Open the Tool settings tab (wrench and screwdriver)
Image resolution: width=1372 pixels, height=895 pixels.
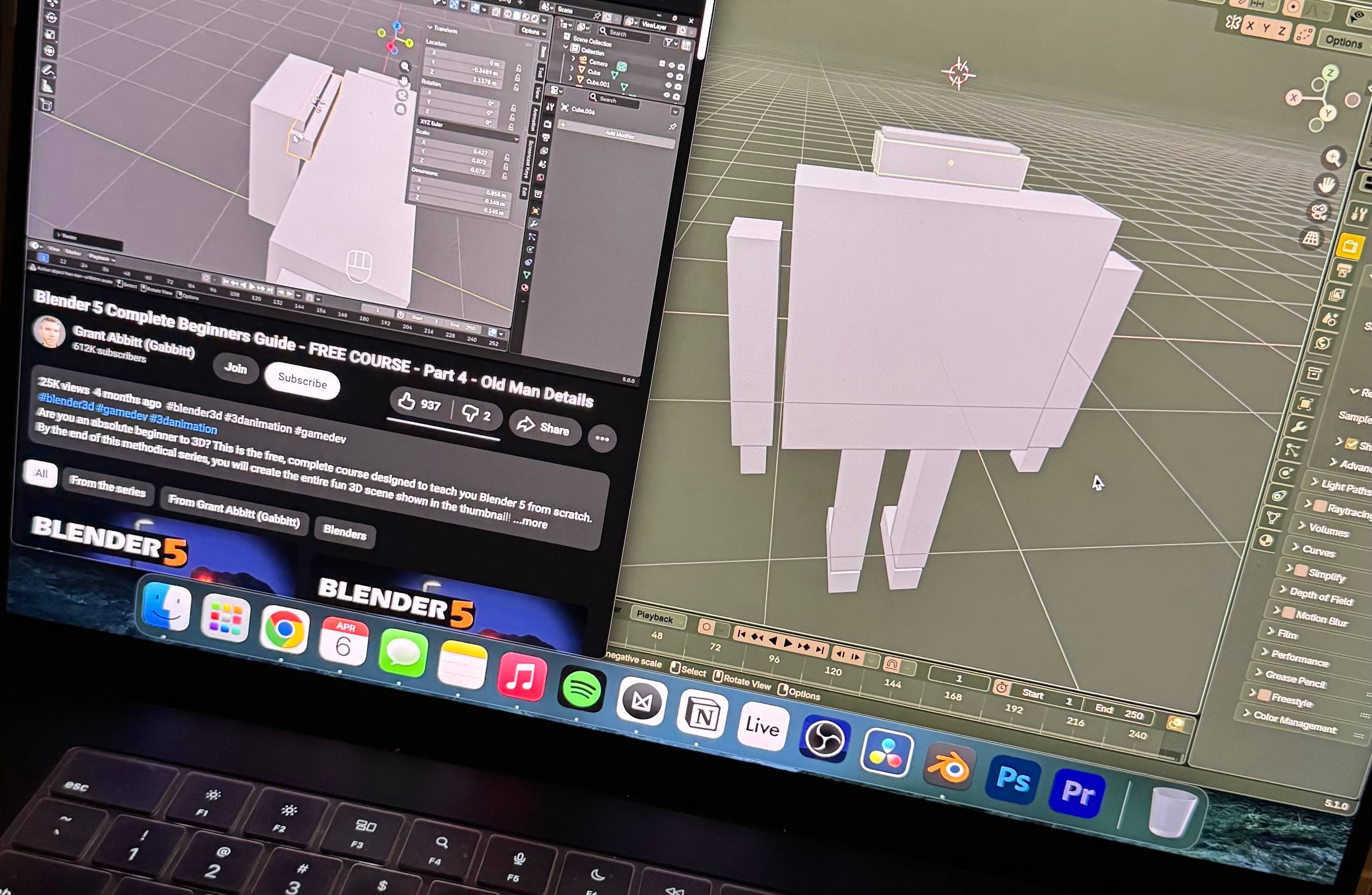1358,214
